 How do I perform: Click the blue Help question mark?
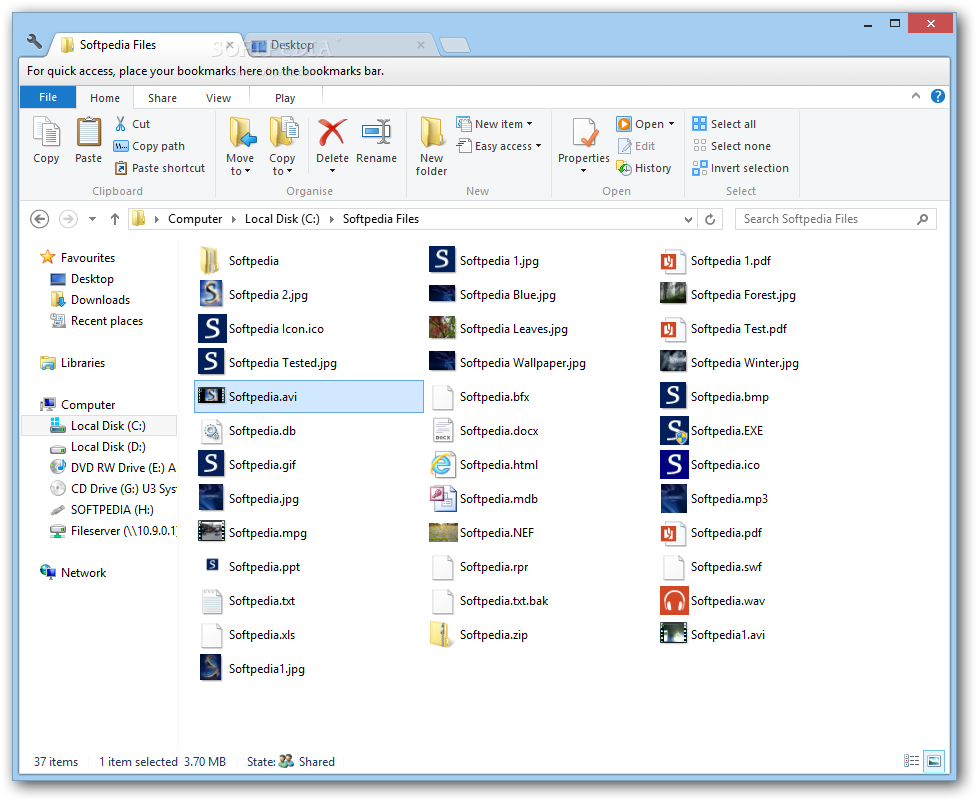point(938,96)
